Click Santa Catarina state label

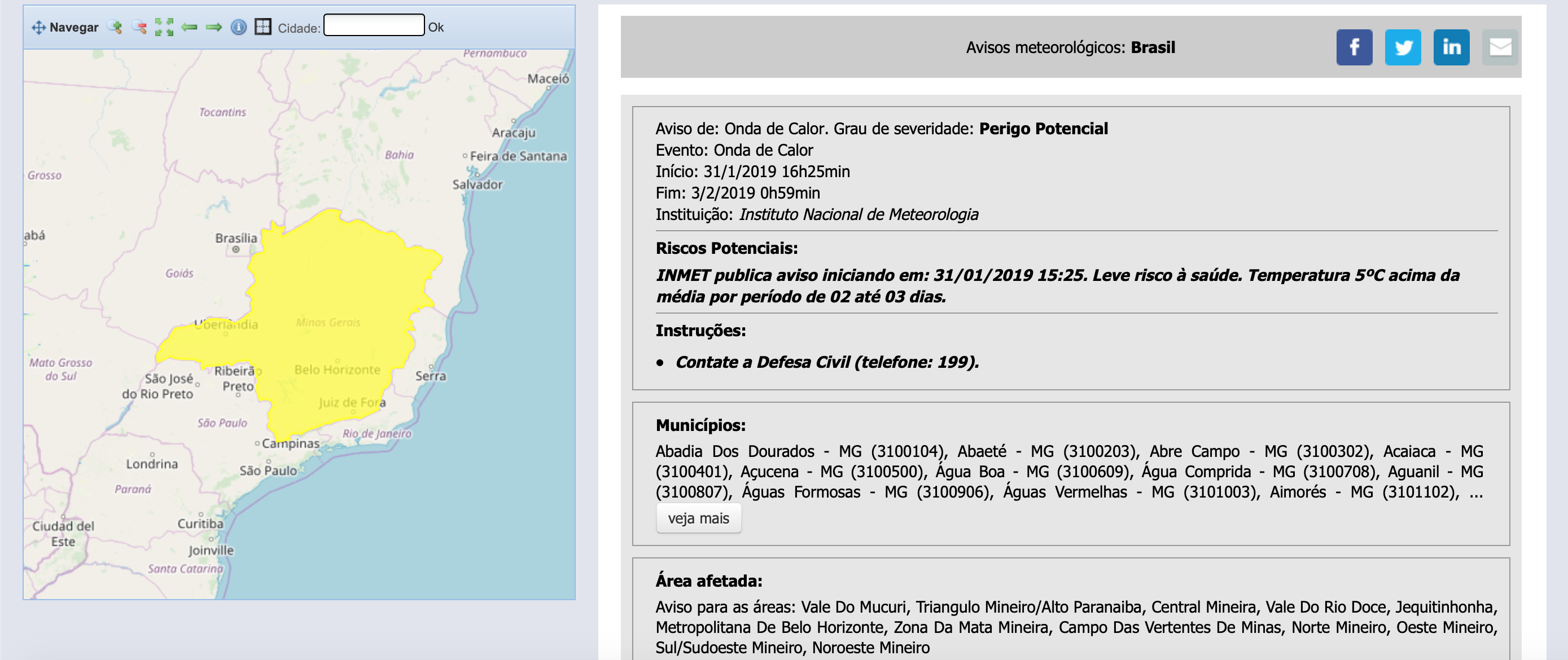click(186, 569)
